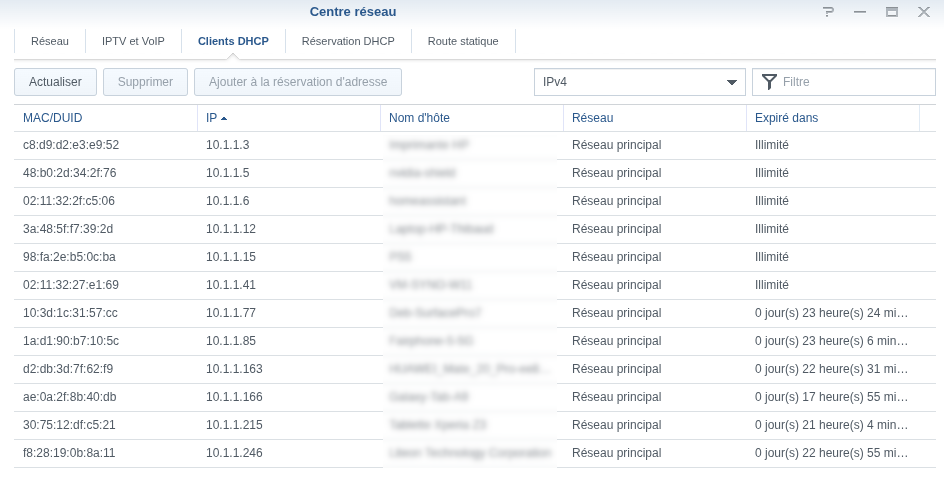Switch to the Réseau tab
Screen dimensions: 944x477
(x=50, y=41)
